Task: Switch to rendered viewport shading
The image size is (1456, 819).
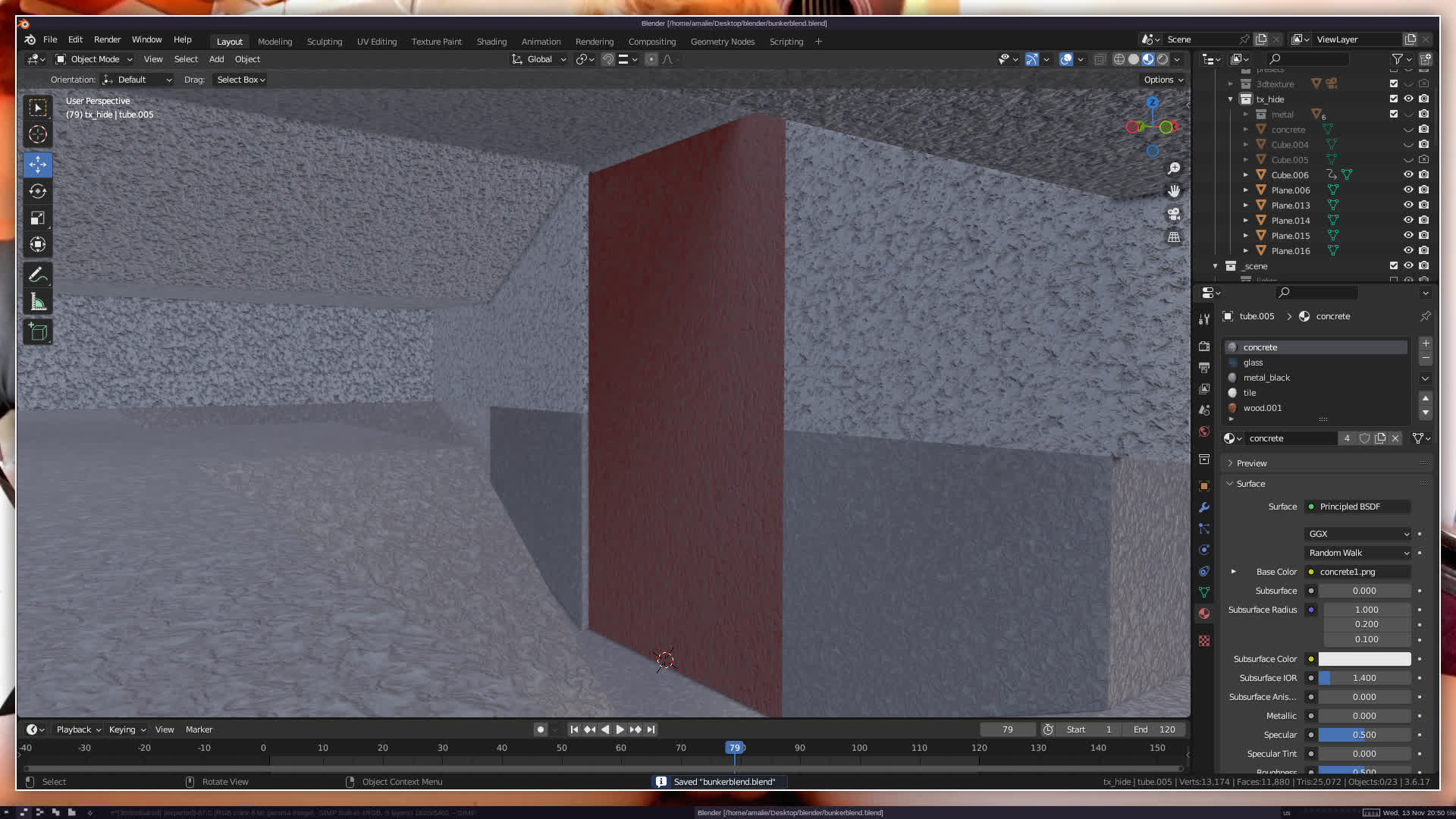Action: [x=1163, y=59]
